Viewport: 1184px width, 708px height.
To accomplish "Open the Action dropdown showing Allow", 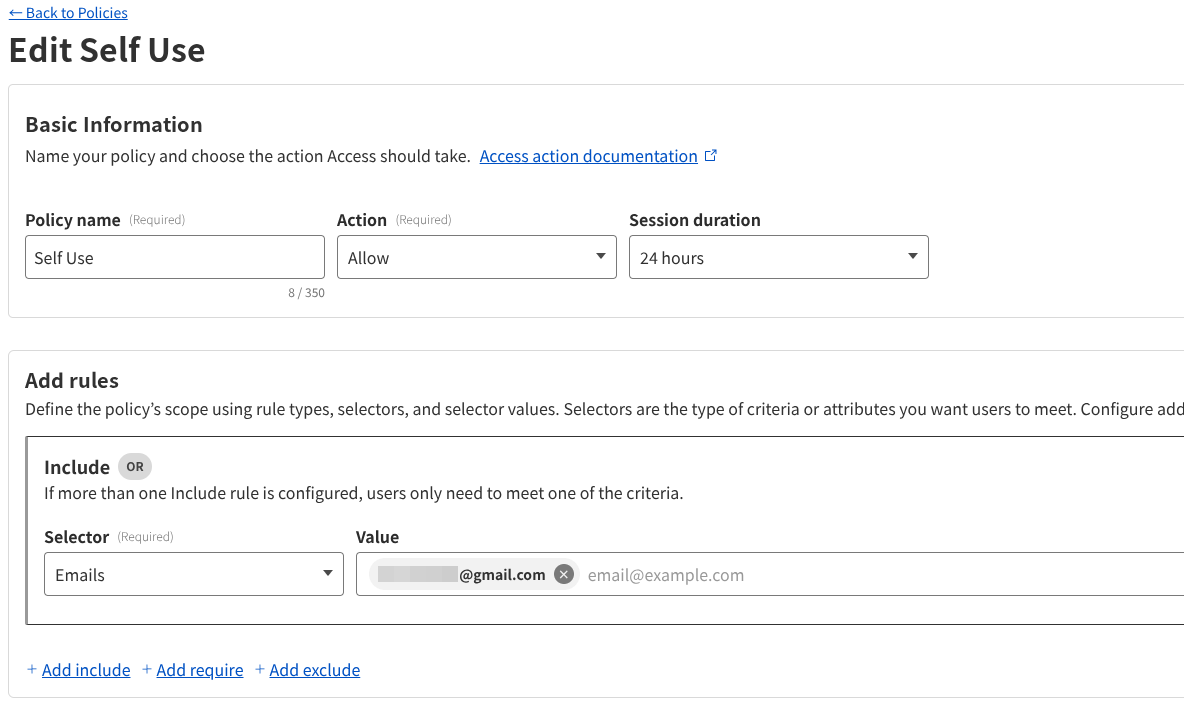I will coord(476,257).
